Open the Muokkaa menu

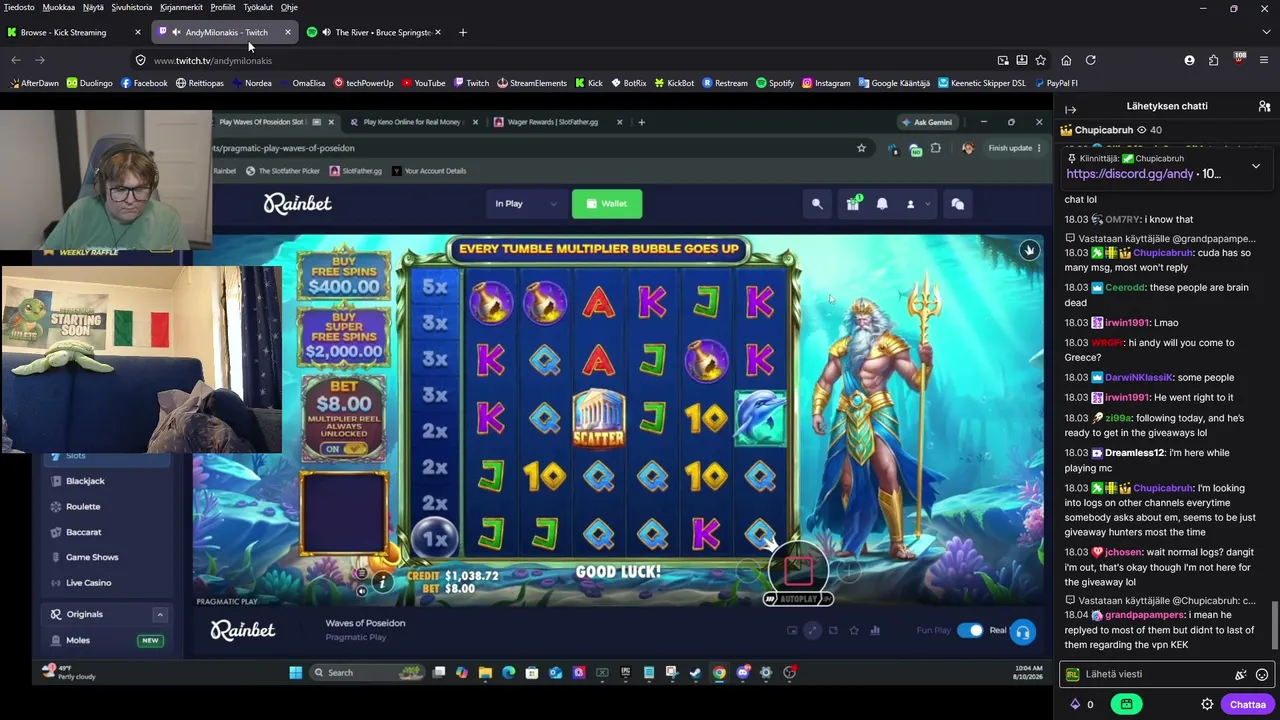point(59,7)
